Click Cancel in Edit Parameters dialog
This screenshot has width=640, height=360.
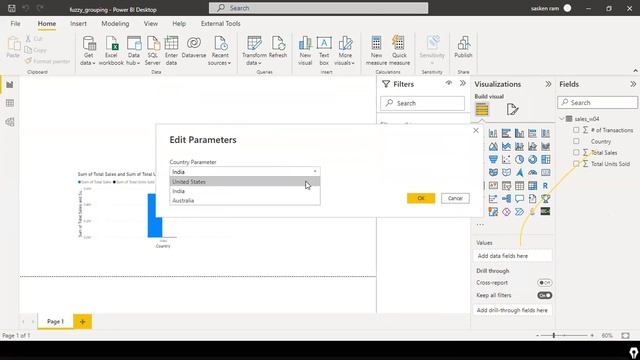pos(455,198)
